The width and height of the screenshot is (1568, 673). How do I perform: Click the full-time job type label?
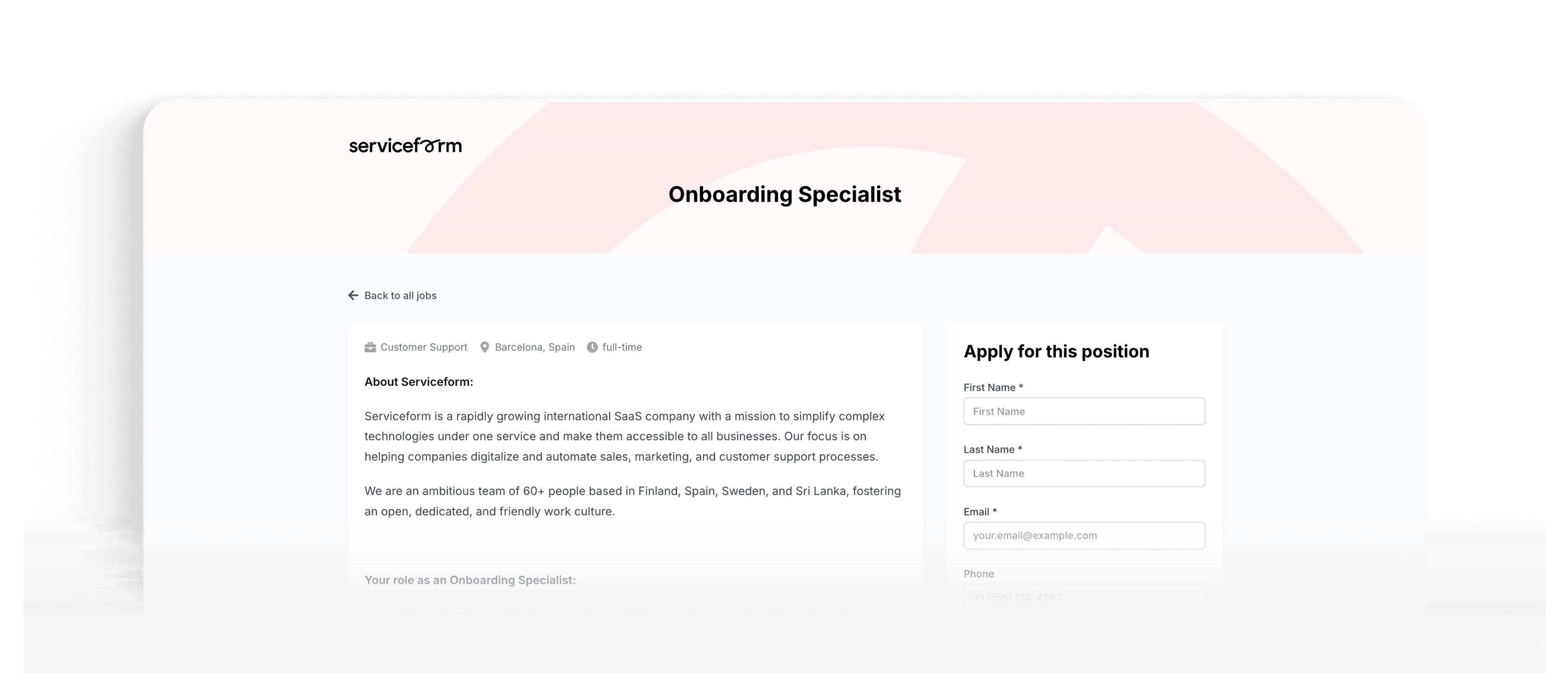(622, 347)
